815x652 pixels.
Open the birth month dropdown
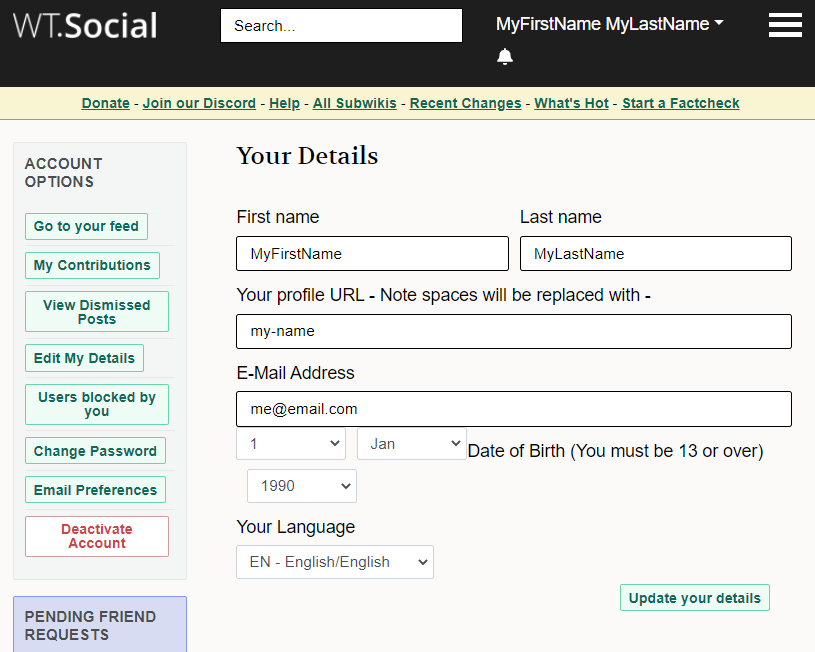coord(412,444)
